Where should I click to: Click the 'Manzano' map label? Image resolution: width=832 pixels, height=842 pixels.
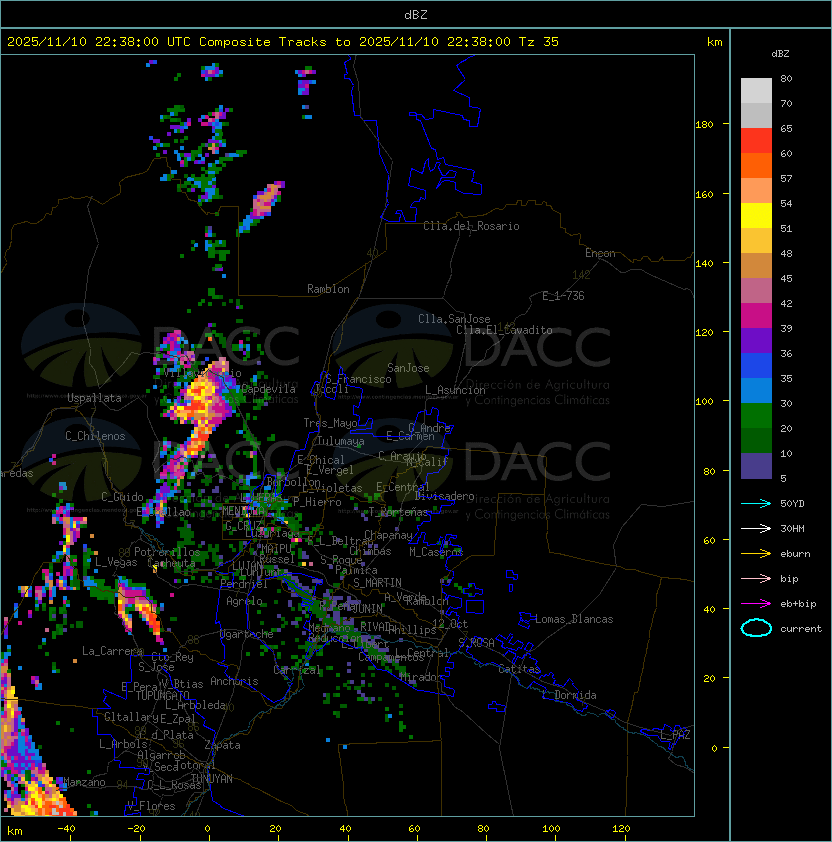pyautogui.click(x=84, y=782)
